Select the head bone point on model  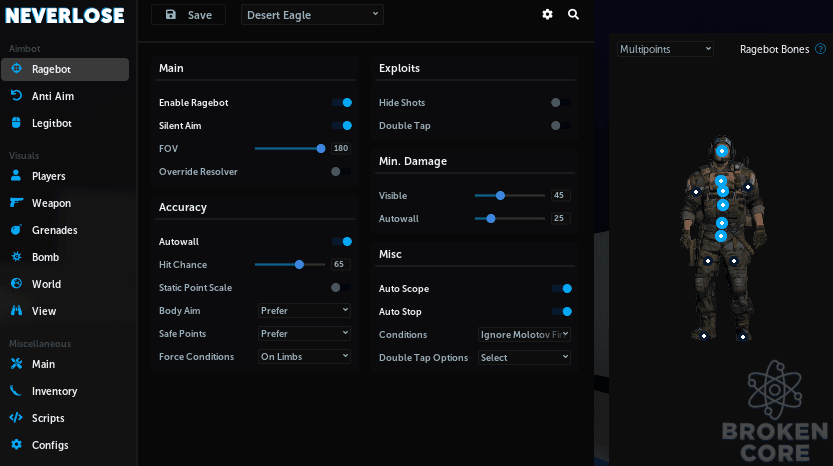(x=721, y=151)
